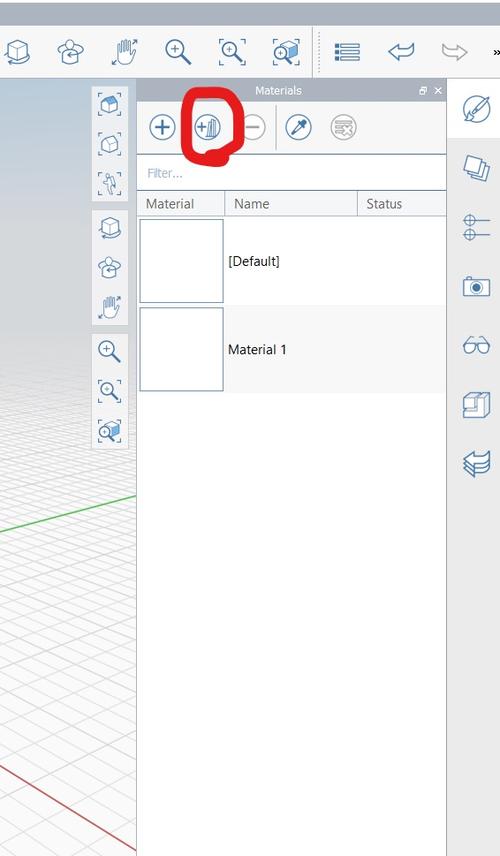Select Look Around in the vertical viewport toolbar
The height and width of the screenshot is (856, 500).
coord(110,268)
